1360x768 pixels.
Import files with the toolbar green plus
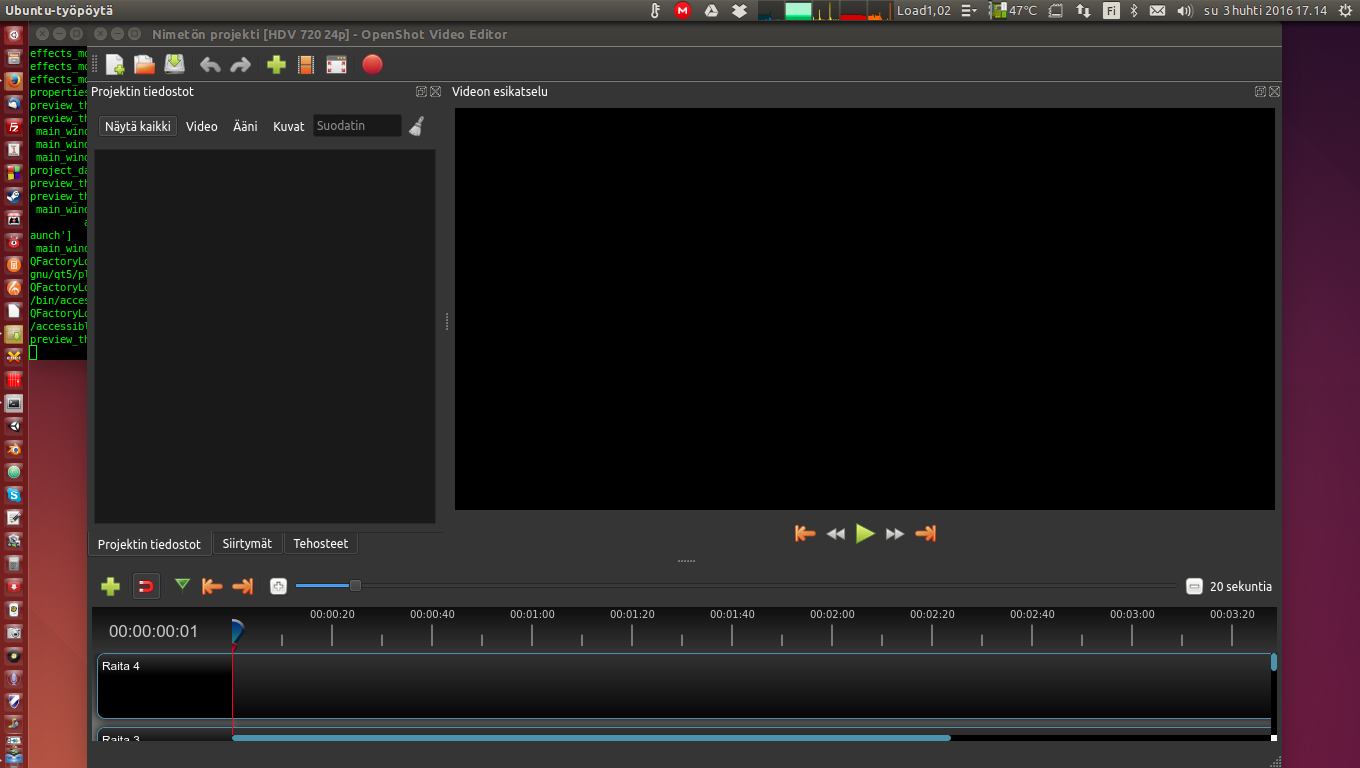276,65
